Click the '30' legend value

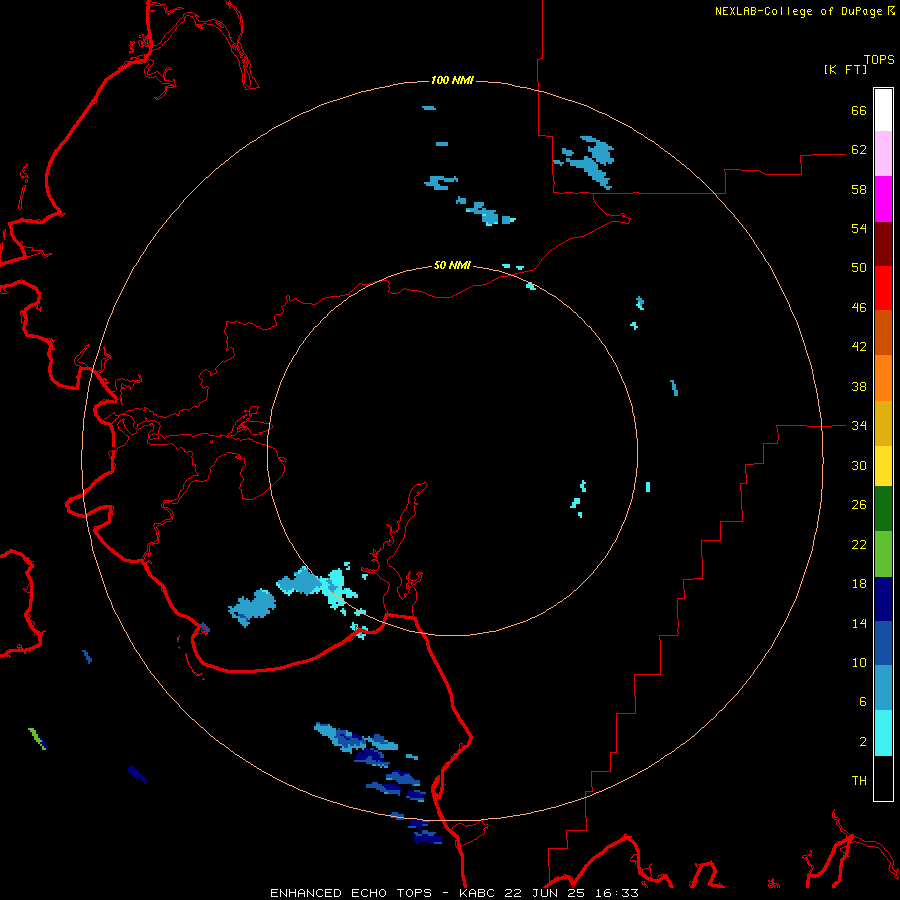(x=859, y=465)
